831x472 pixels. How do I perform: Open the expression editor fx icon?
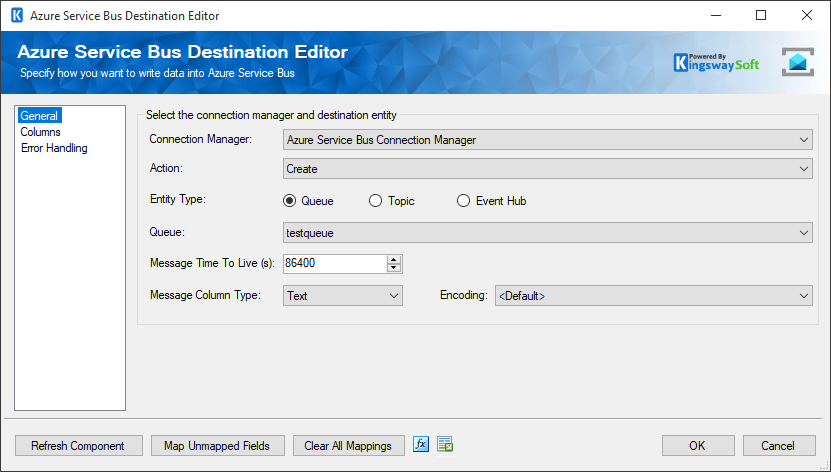pyautogui.click(x=421, y=444)
